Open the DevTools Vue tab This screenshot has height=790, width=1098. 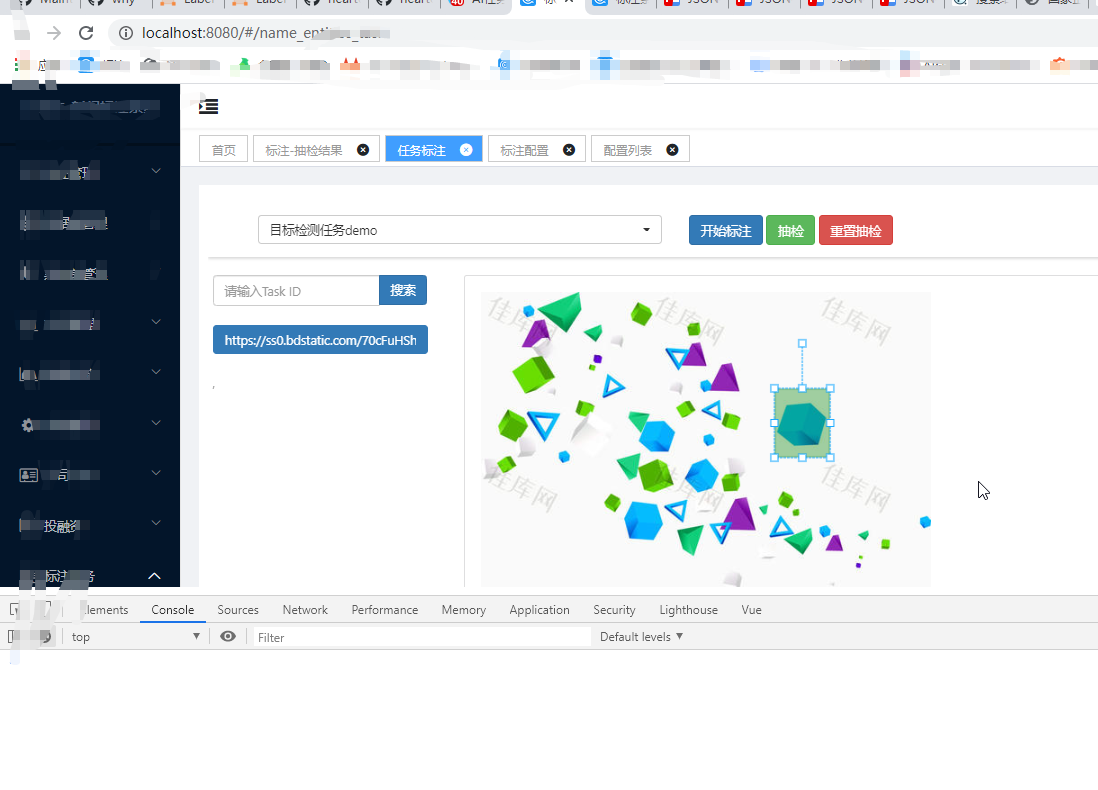click(751, 609)
